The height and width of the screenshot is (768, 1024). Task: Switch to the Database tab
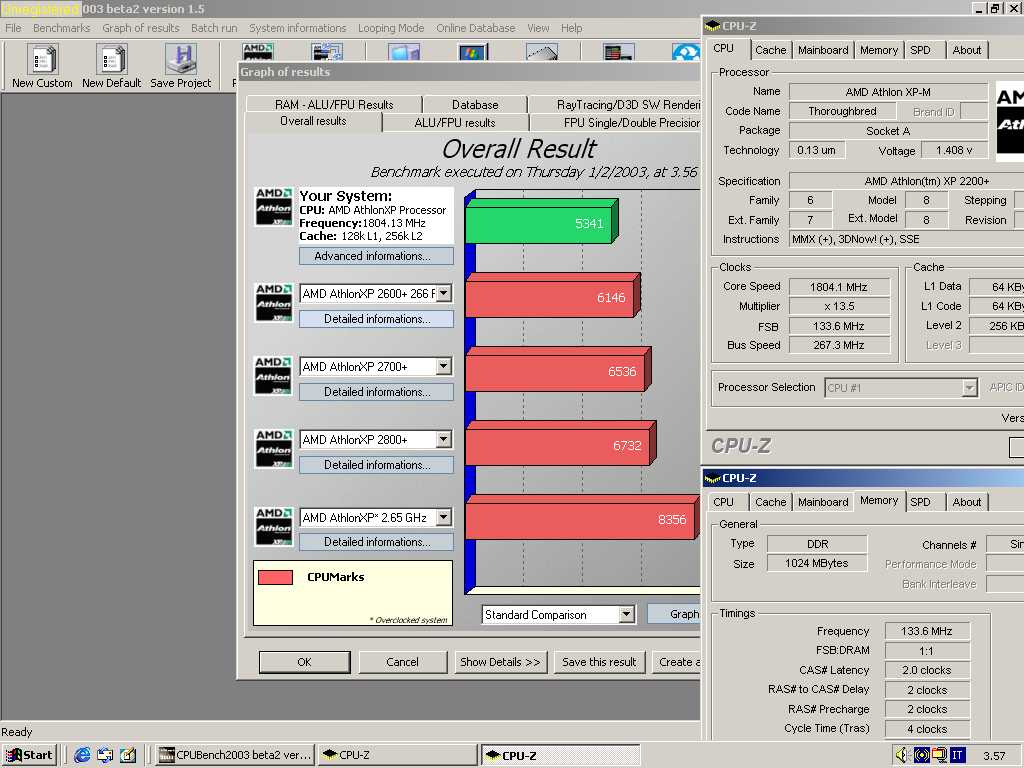(475, 104)
